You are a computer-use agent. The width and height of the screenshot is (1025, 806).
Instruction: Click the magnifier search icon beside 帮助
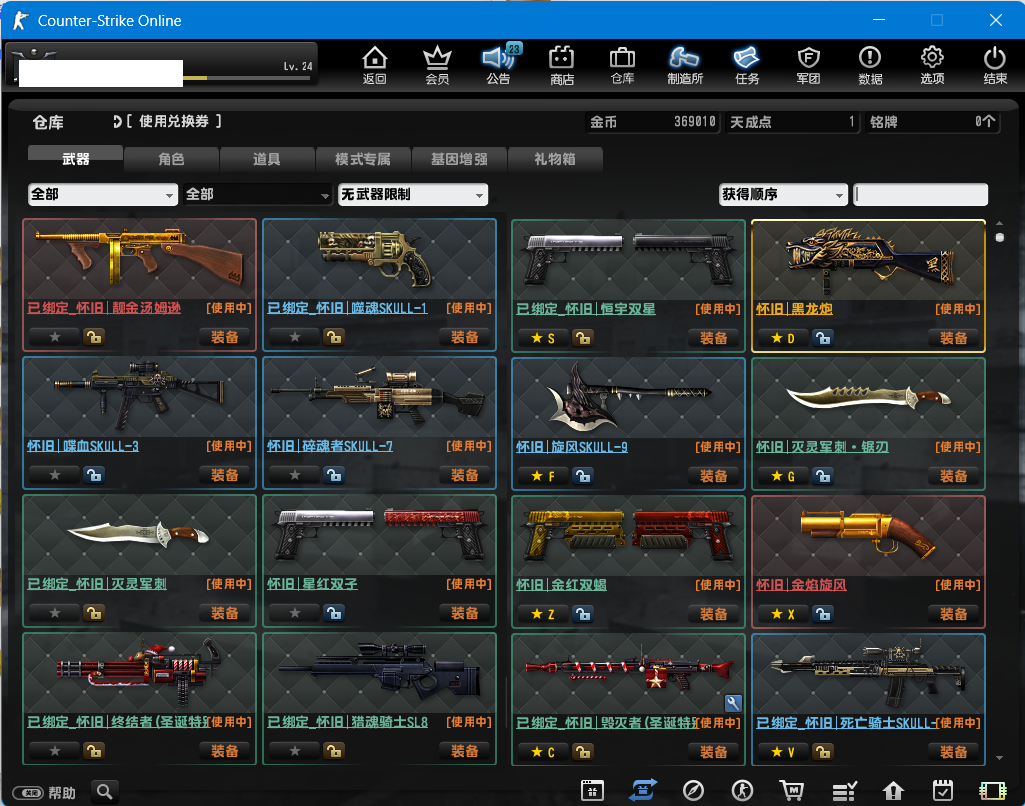pyautogui.click(x=105, y=792)
